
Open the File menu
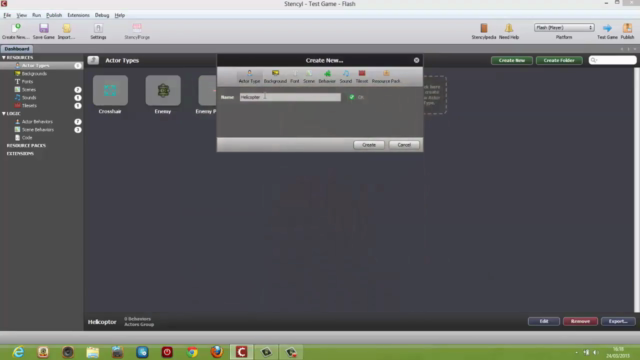7,15
